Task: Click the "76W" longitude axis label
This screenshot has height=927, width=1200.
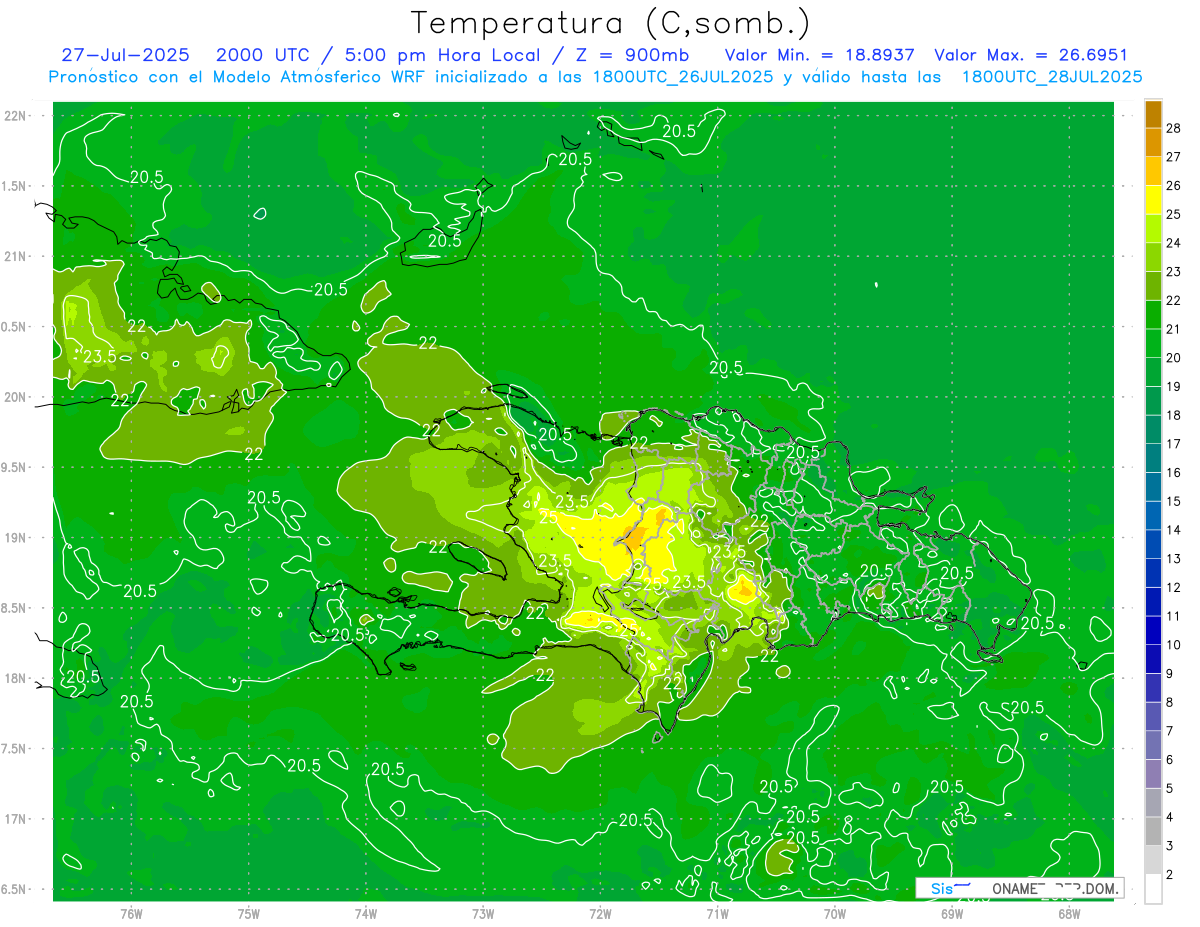Action: (x=131, y=913)
